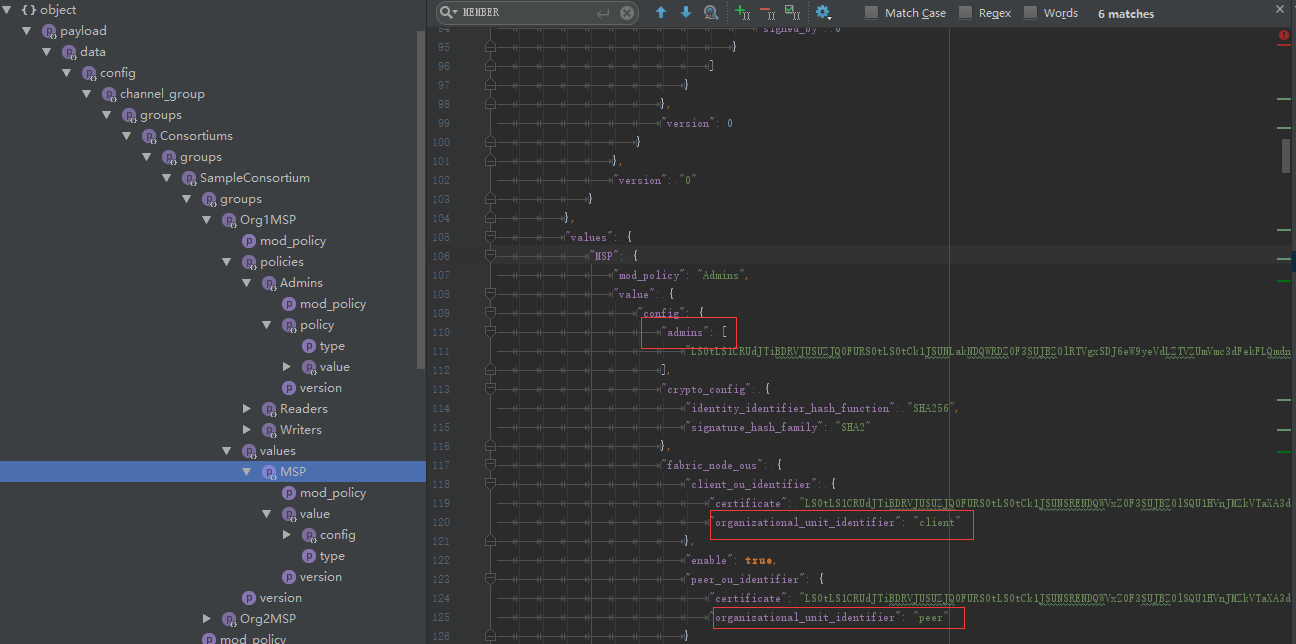Click the property icon beside SampleConsortium

(x=189, y=178)
